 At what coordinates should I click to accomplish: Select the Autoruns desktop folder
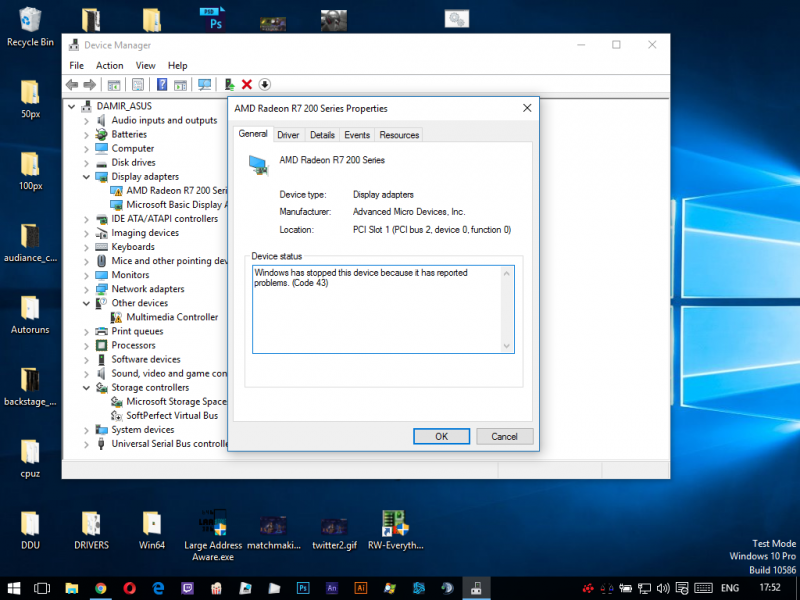tap(30, 315)
